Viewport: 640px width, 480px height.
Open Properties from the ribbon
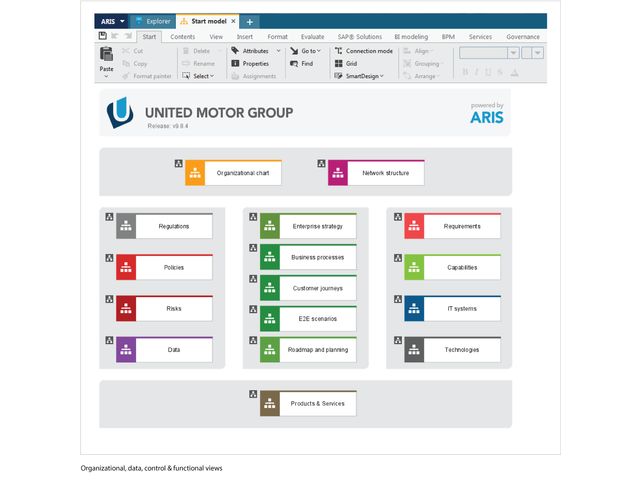click(255, 63)
